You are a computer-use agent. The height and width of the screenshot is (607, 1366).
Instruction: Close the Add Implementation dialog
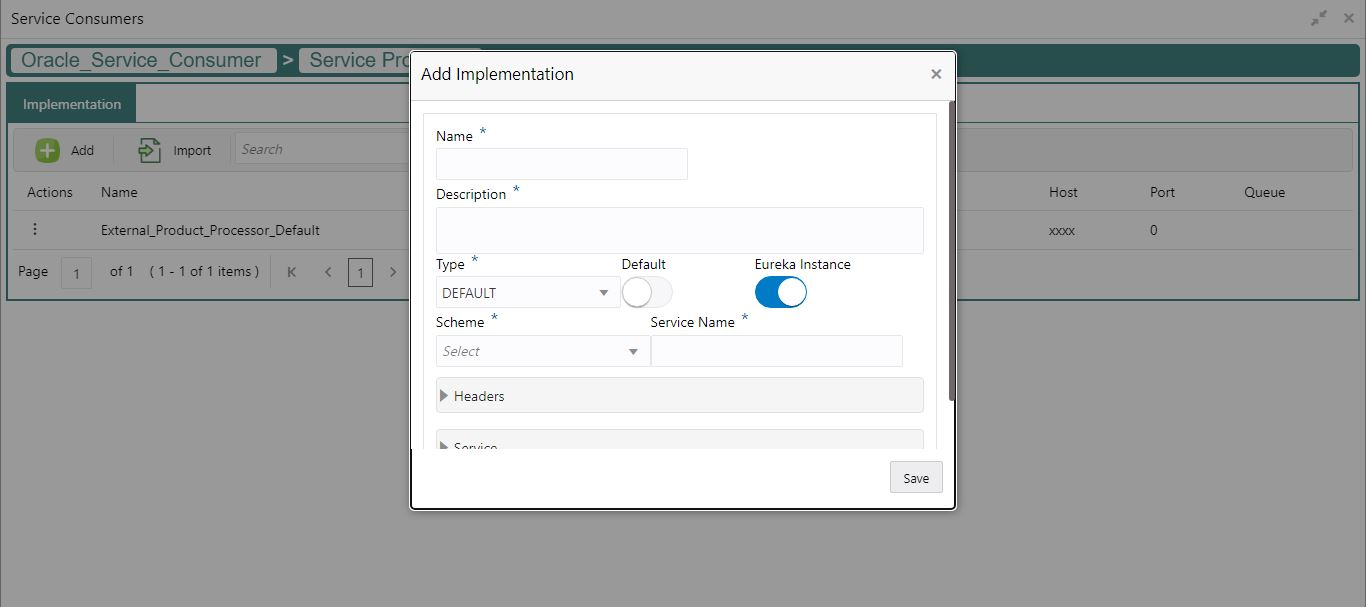tap(936, 74)
